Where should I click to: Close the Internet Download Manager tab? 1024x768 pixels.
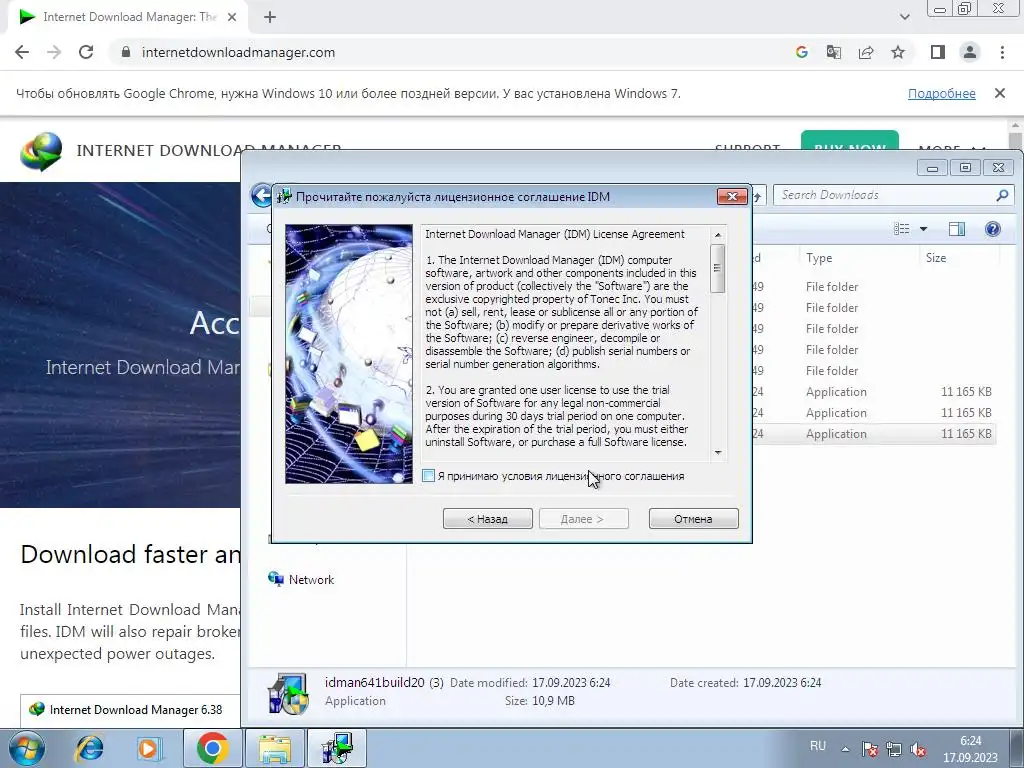tap(232, 17)
